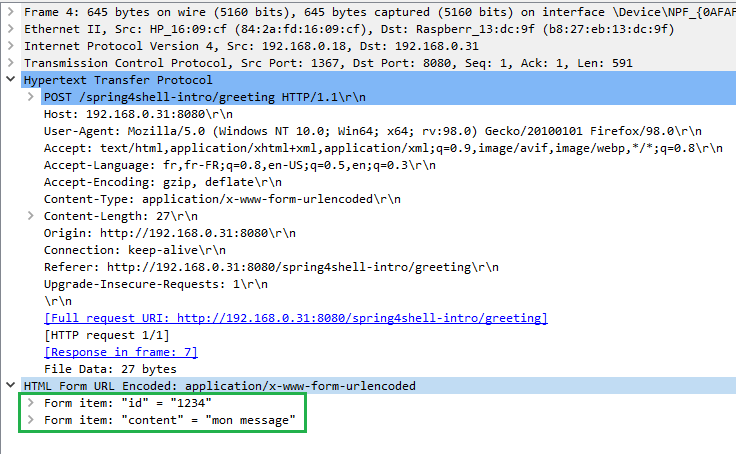
Task: Select the POST /spring4shell-intro/greeting line
Action: point(389,97)
